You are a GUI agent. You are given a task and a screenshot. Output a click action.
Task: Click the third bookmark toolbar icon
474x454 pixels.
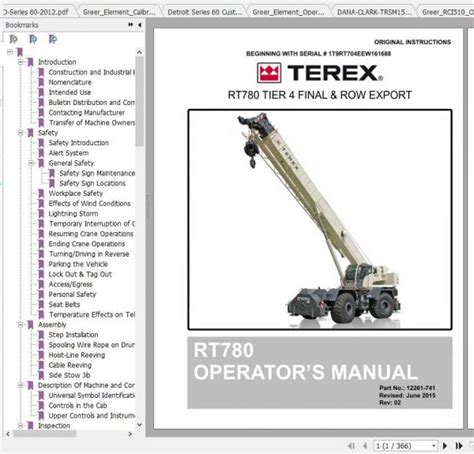[x=53, y=39]
